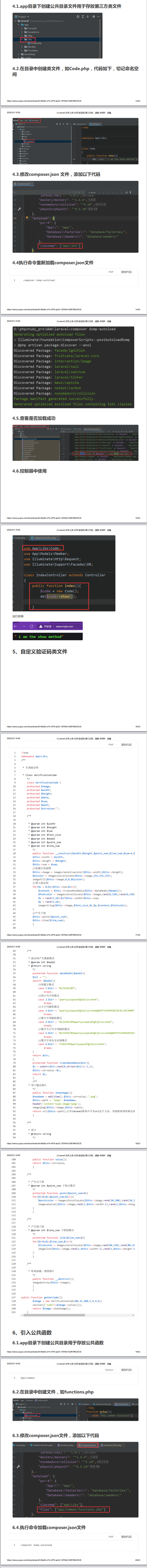Click heading 4.6.控制器中使用
Screen dimensions: 147x1568
tap(29, 471)
